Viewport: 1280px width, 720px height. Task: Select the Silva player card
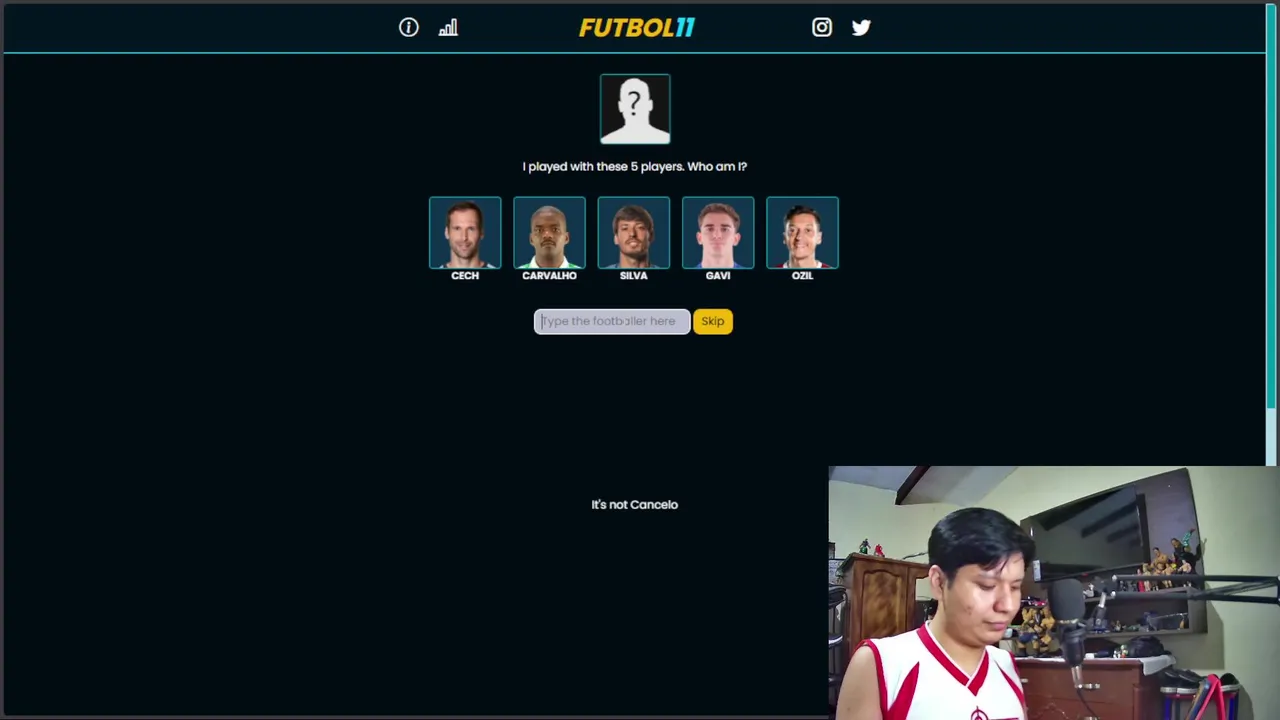633,233
